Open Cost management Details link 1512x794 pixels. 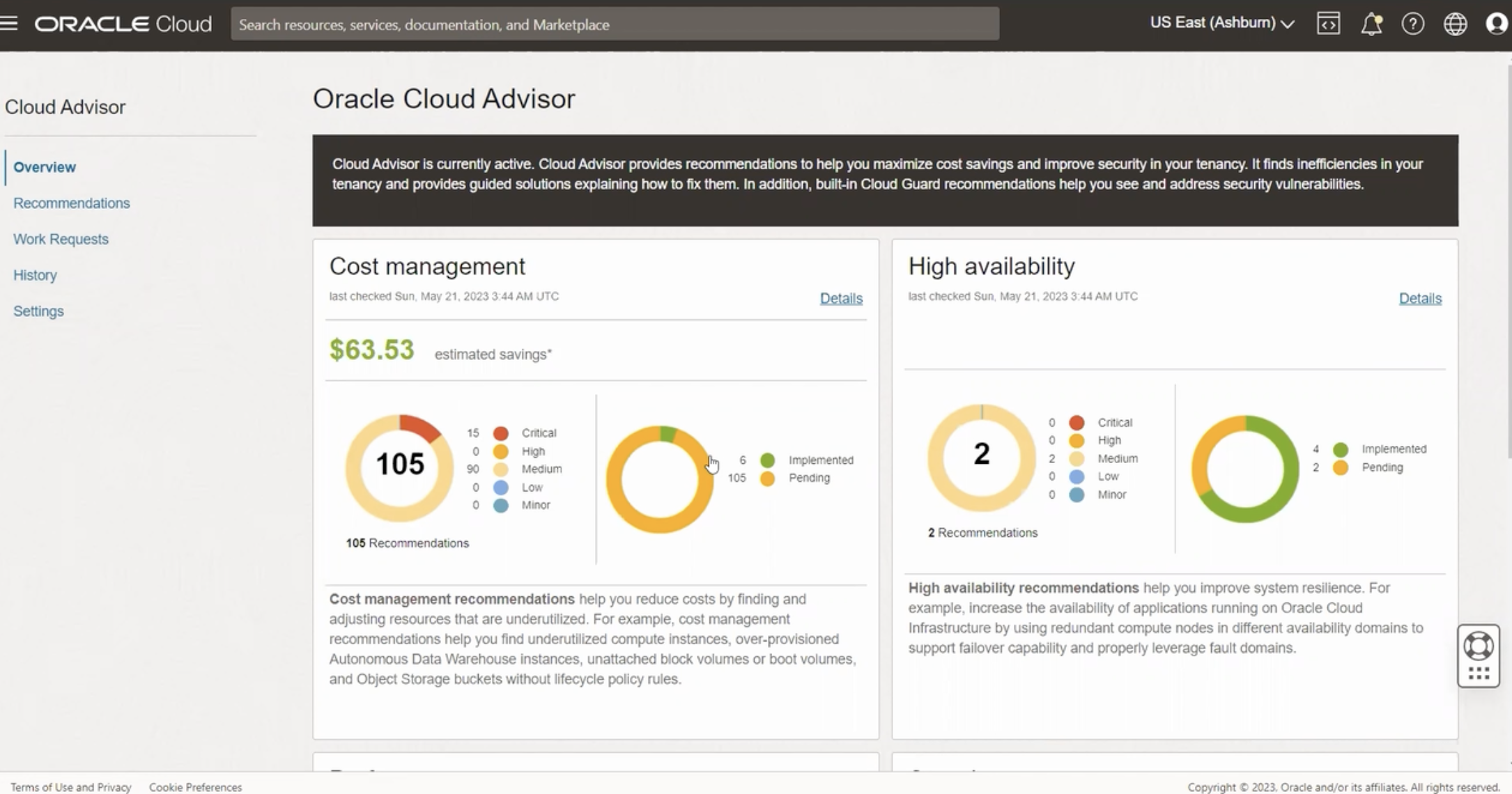[840, 298]
